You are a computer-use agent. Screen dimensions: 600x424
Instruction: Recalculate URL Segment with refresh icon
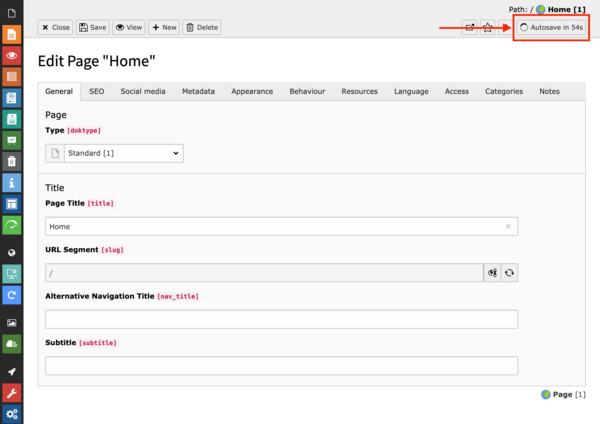coord(509,273)
